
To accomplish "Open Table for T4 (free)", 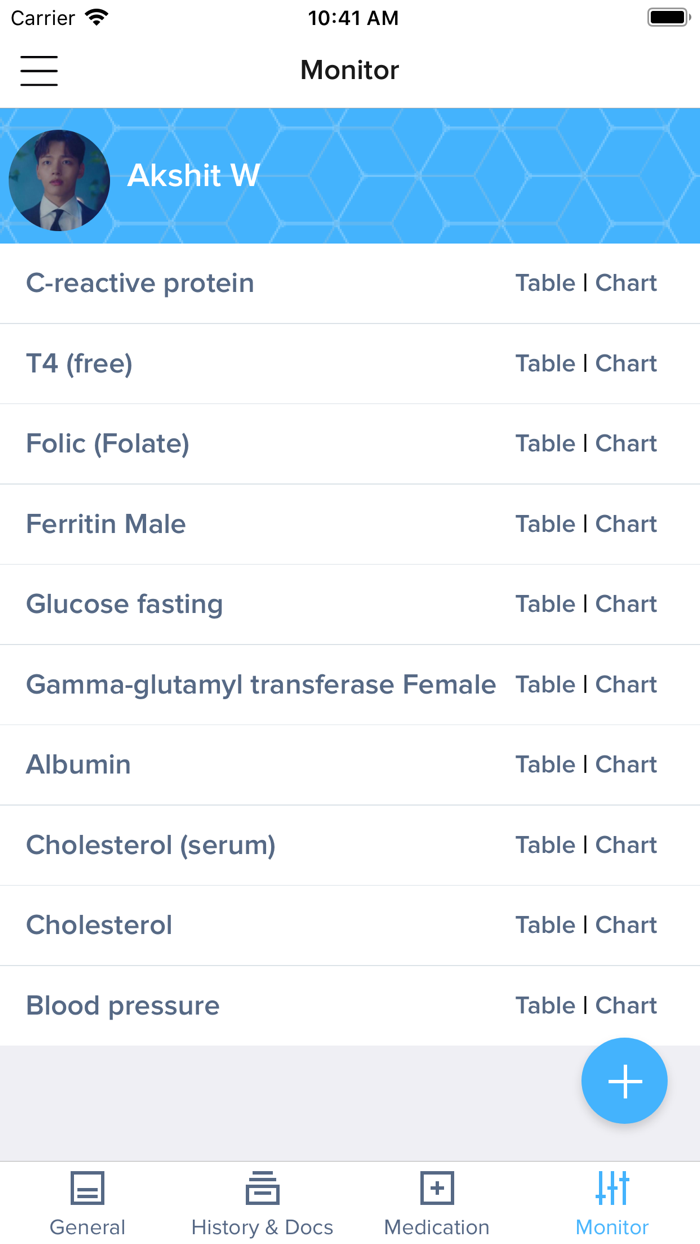I will pos(545,364).
